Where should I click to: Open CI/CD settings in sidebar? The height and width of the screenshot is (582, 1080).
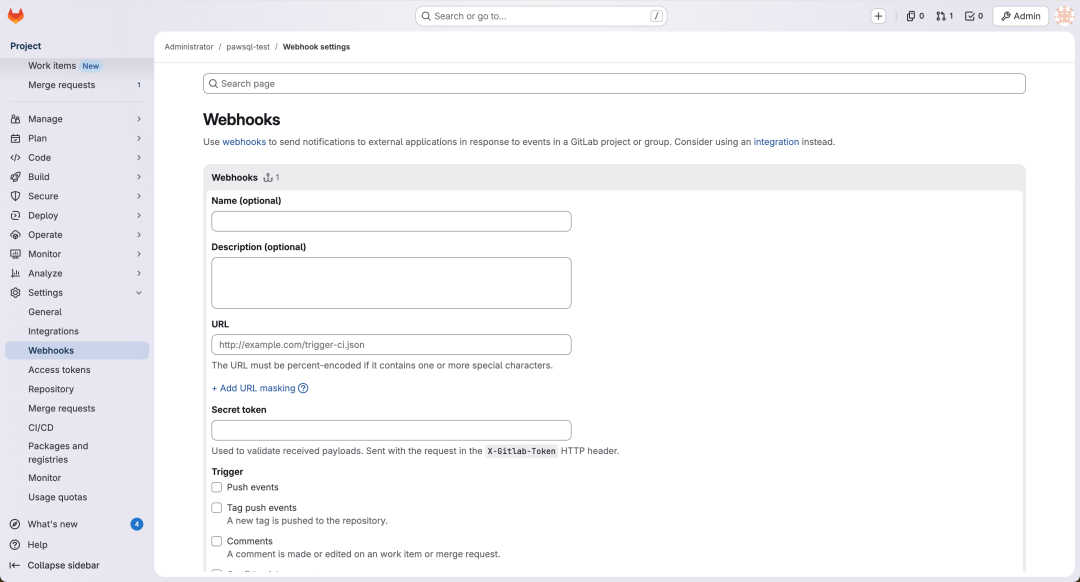click(77, 428)
